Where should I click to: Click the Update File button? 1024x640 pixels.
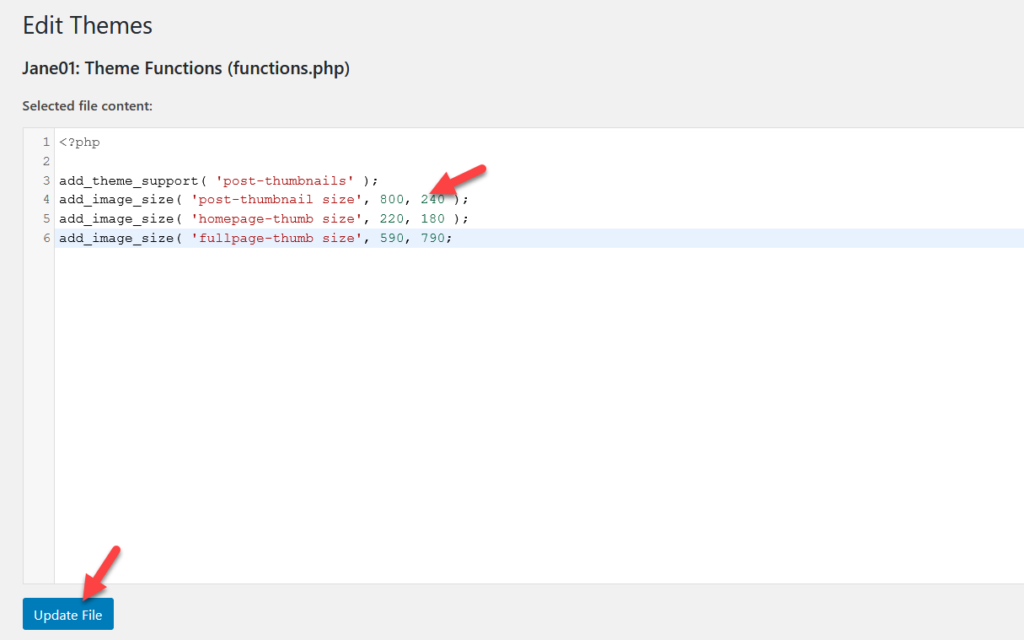[68, 614]
